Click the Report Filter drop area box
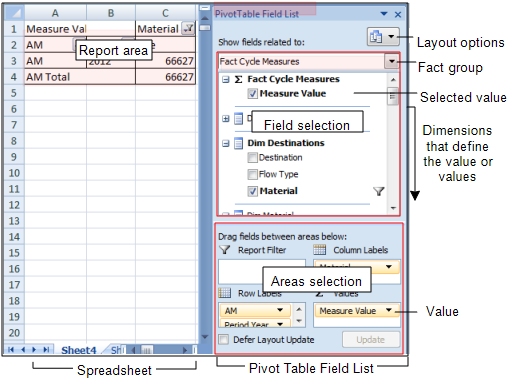Image resolution: width=526 pixels, height=385 pixels. (262, 272)
